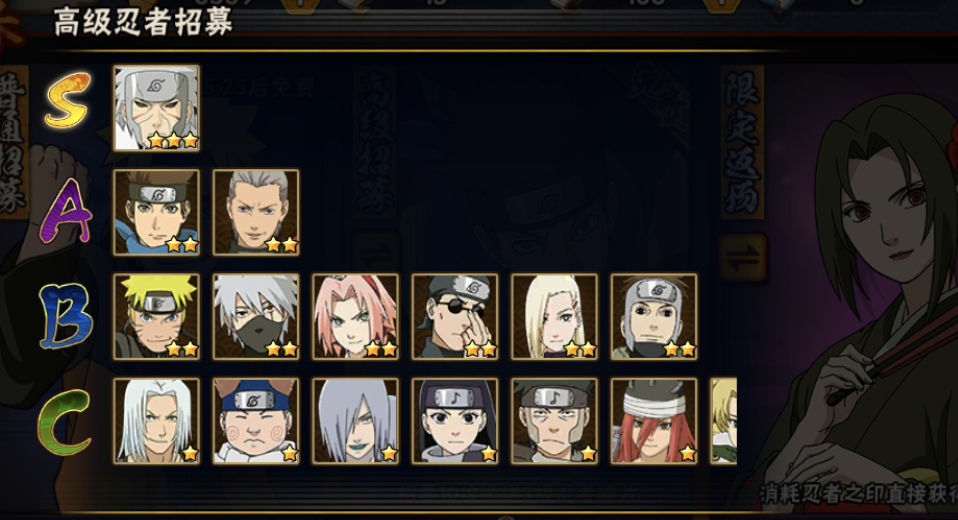
Task: Open the brown-haired A-rank ninja with blue scarf
Action: (x=156, y=212)
